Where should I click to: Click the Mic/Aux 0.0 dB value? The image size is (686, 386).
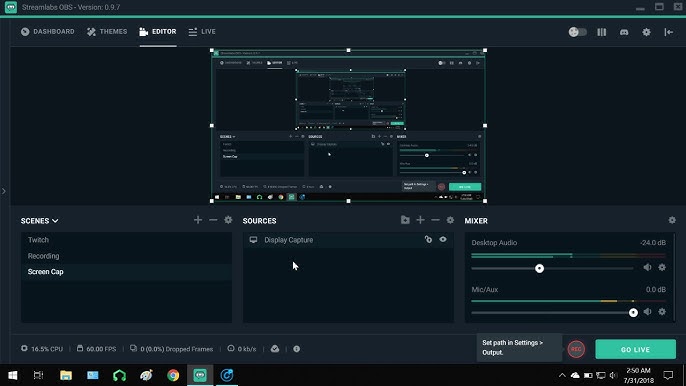click(655, 289)
